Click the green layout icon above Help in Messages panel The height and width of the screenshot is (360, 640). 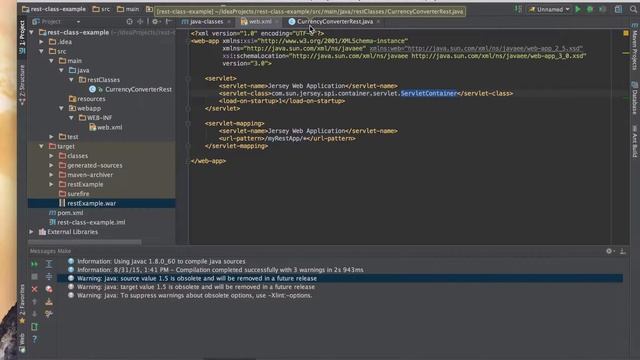[x=35, y=327]
